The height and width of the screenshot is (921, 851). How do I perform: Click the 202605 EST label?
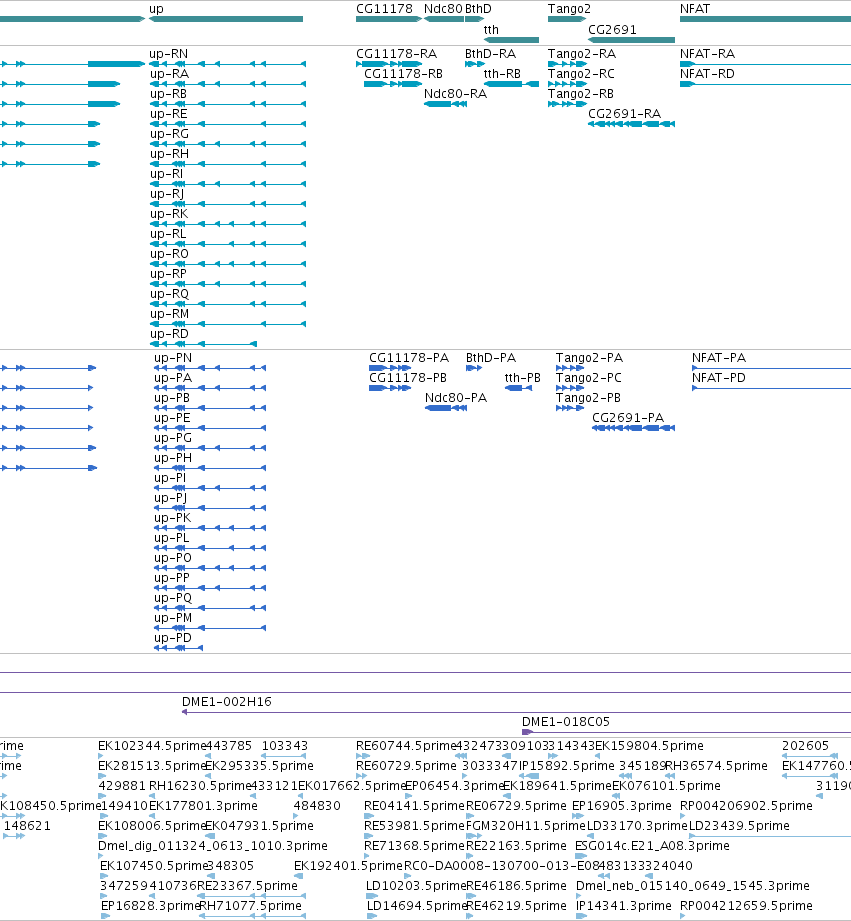[x=805, y=745]
